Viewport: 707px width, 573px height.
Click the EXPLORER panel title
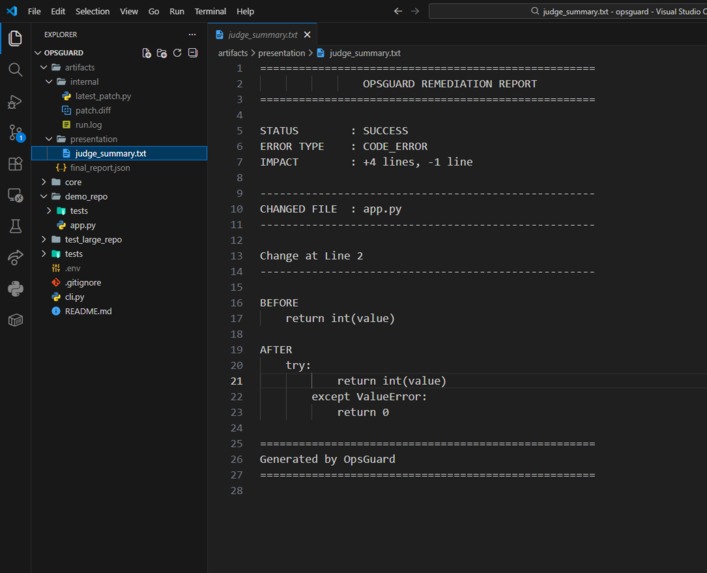click(x=60, y=35)
